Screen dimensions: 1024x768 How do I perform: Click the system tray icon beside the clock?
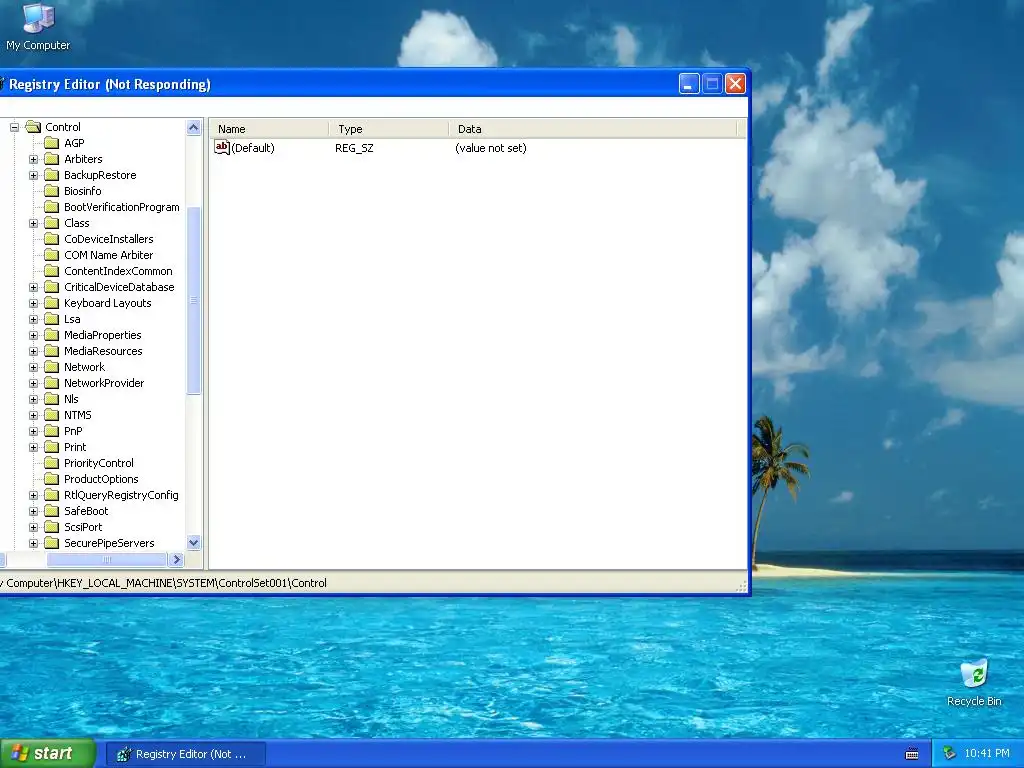point(950,754)
